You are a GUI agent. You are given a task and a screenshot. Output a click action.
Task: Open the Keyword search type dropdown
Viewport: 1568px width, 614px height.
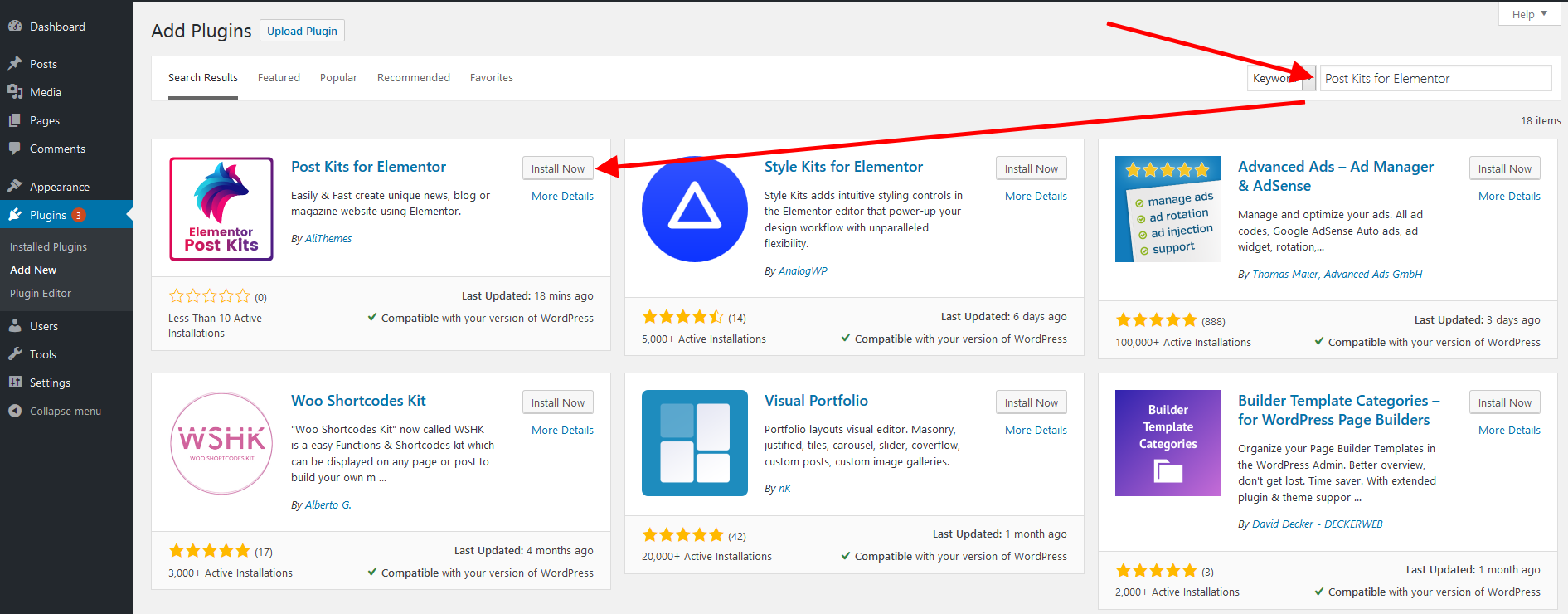pos(1280,78)
